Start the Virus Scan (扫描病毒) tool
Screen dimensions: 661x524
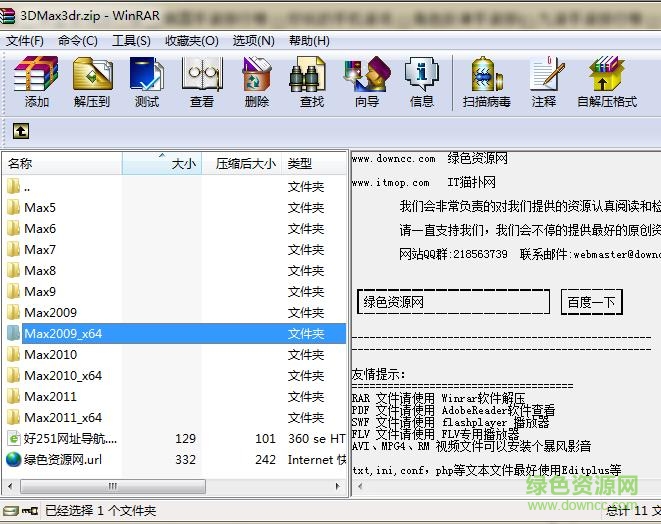[x=486, y=74]
